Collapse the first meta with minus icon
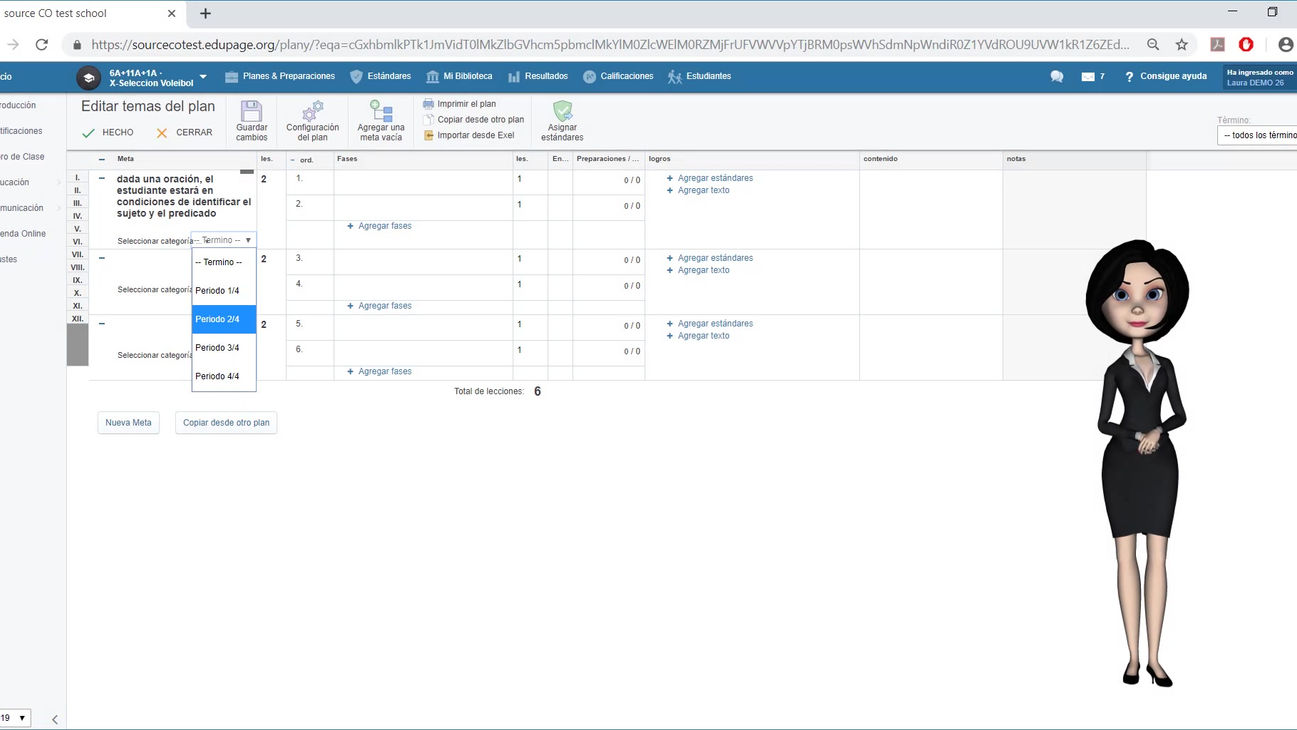Image resolution: width=1297 pixels, height=730 pixels. point(102,179)
